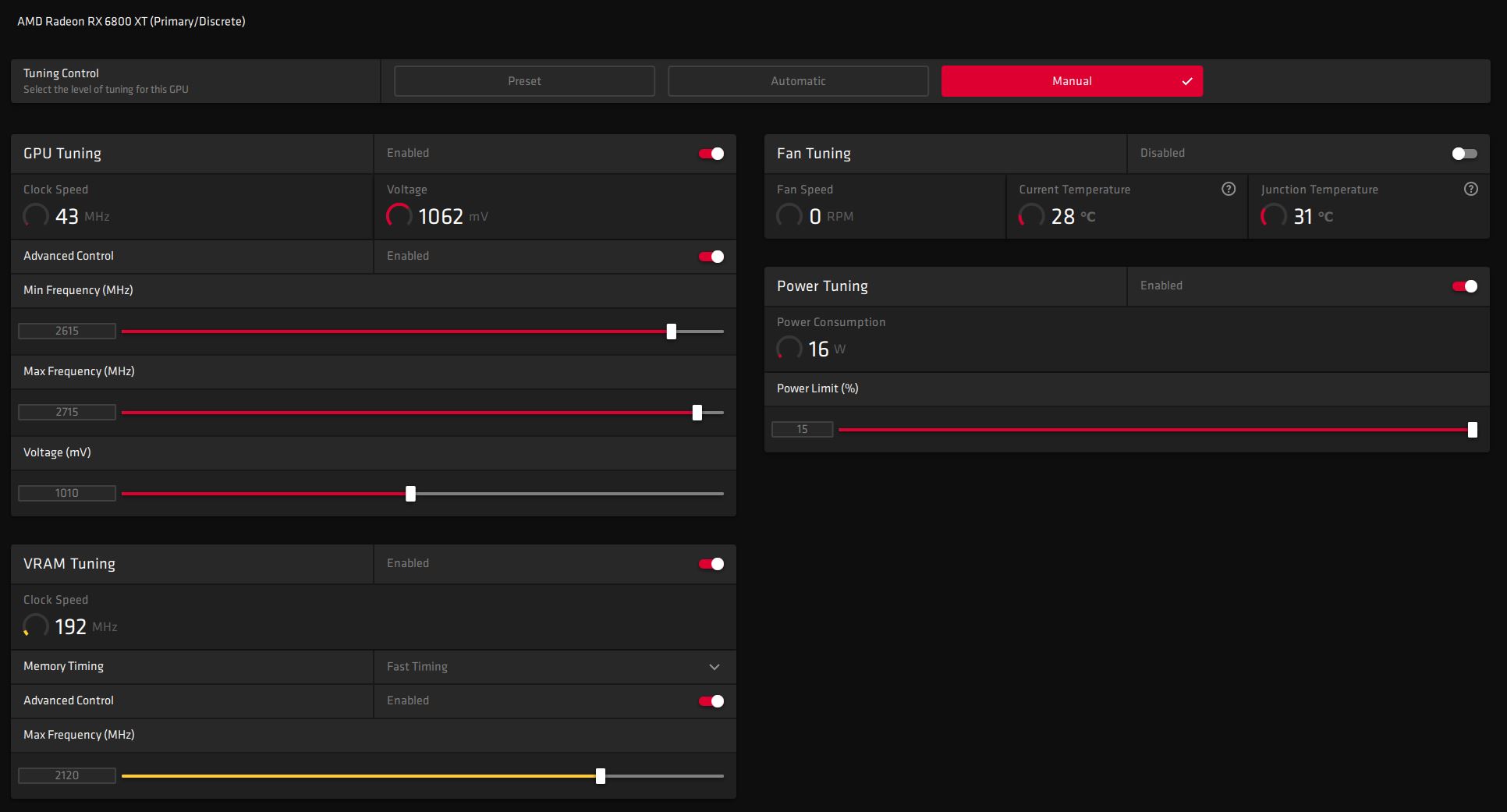Click the 0 RPM fan speed reading
The image size is (1507, 812).
(832, 216)
